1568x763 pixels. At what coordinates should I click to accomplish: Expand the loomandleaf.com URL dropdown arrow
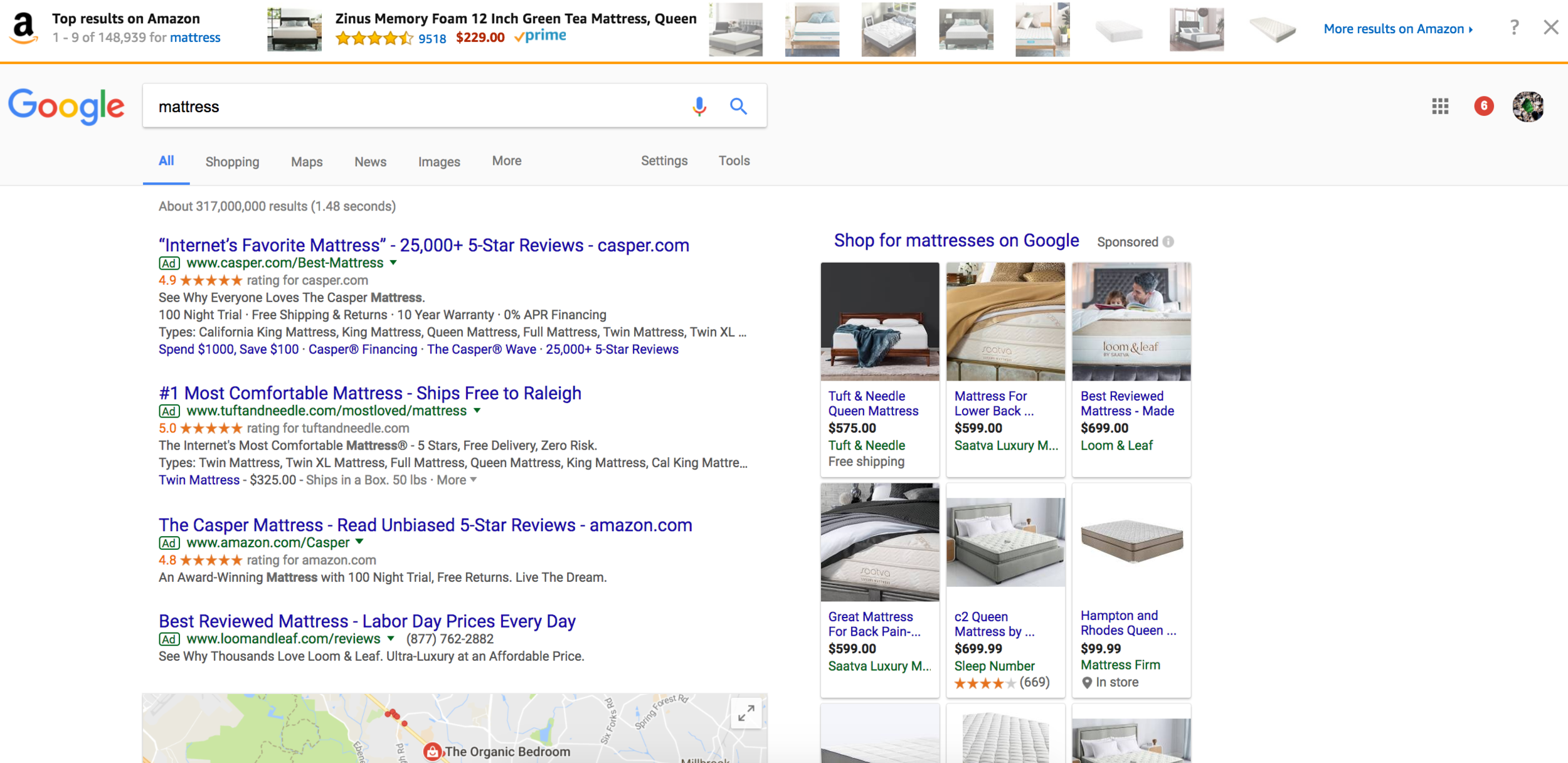391,638
